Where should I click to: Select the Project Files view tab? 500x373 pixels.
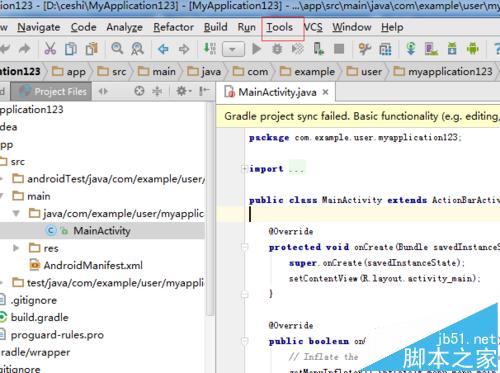[51, 91]
